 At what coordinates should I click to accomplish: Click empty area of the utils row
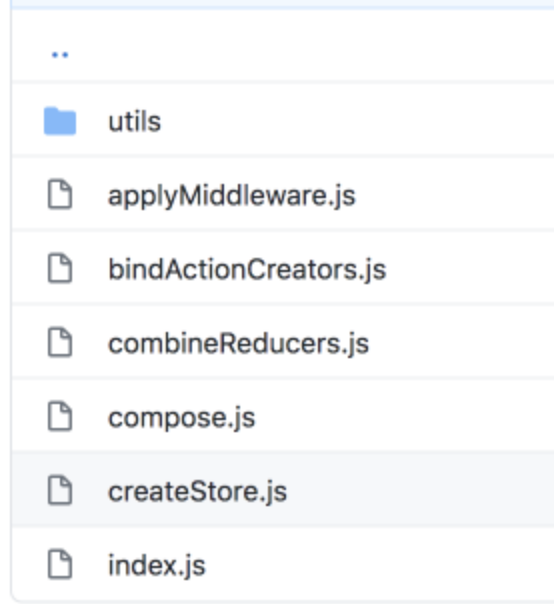pos(358,121)
